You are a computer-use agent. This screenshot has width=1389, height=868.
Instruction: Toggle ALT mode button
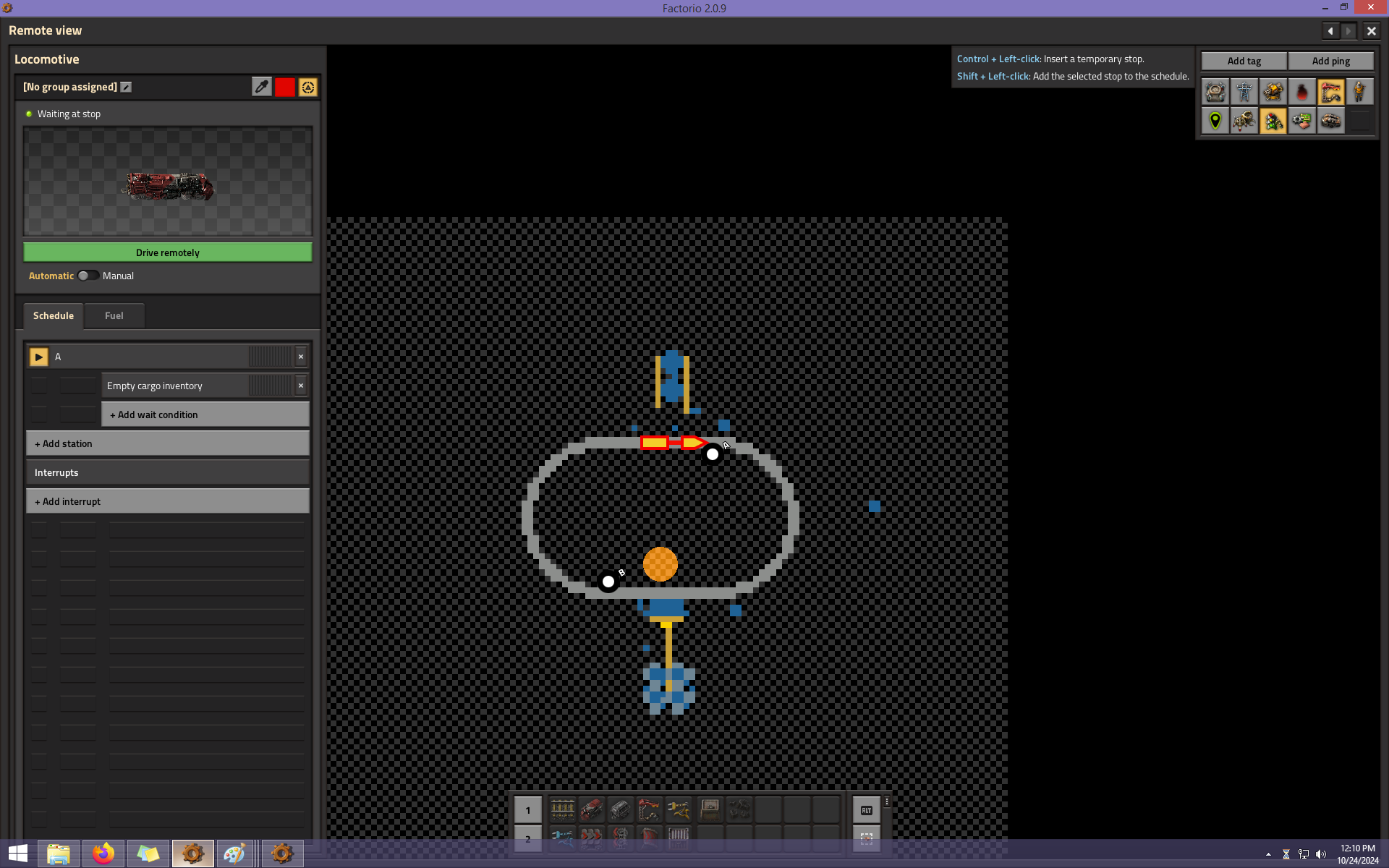(867, 810)
